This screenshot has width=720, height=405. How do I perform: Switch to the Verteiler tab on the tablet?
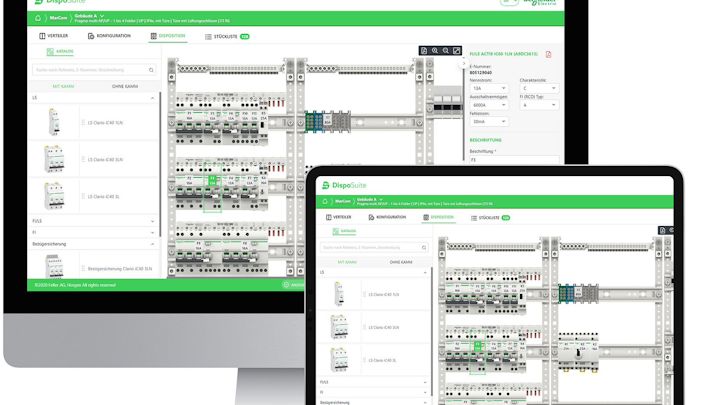click(x=339, y=217)
